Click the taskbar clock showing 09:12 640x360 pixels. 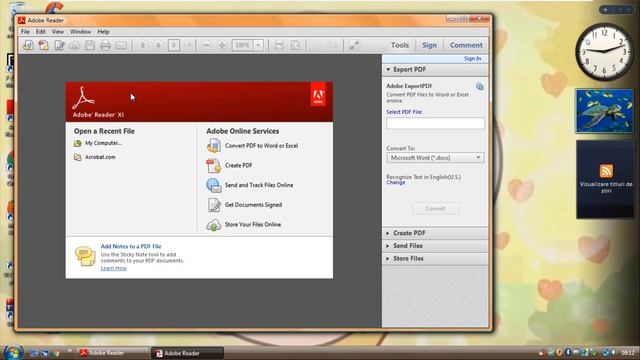627,352
